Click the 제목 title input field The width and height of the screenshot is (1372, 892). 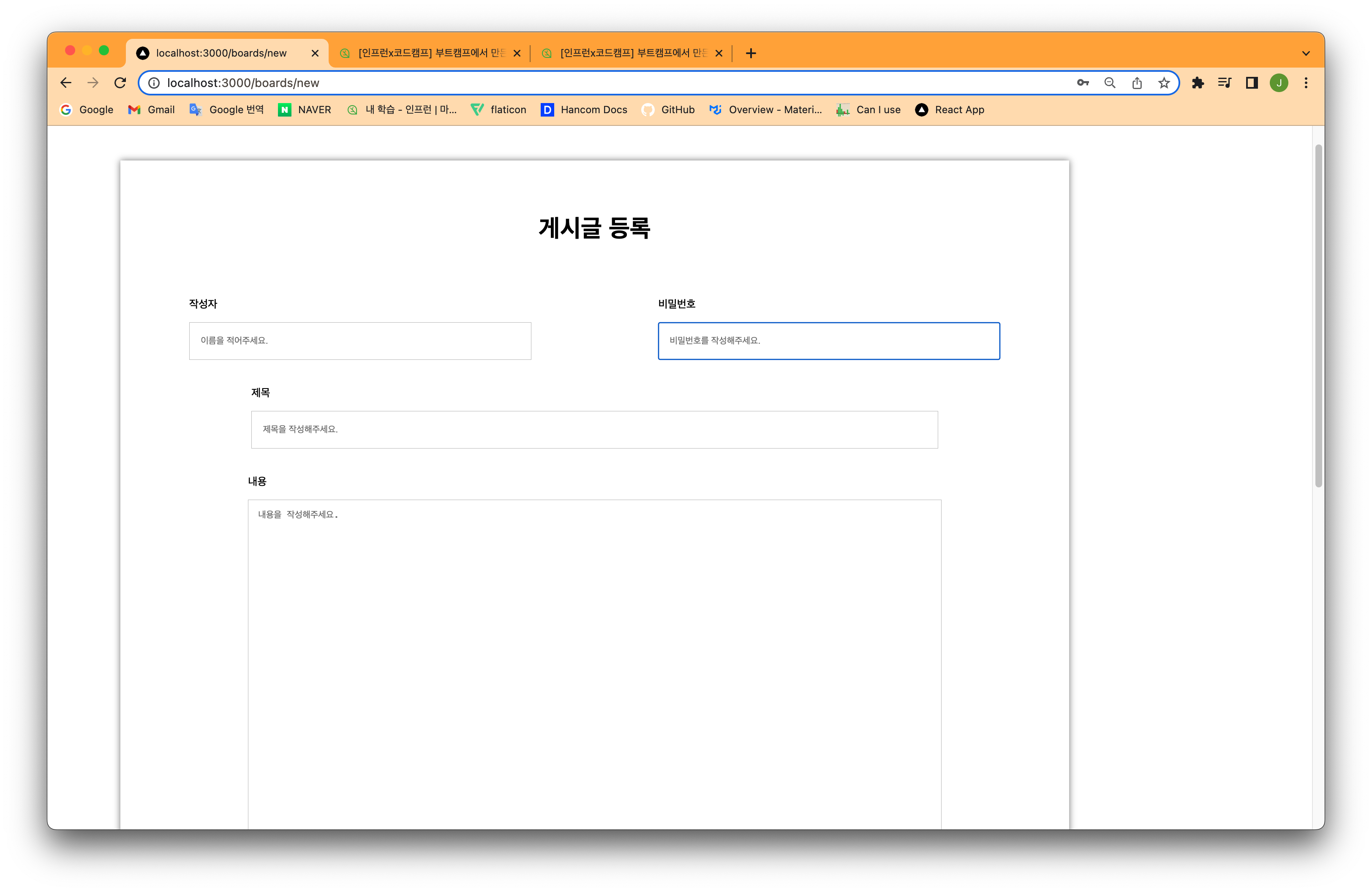click(x=594, y=430)
